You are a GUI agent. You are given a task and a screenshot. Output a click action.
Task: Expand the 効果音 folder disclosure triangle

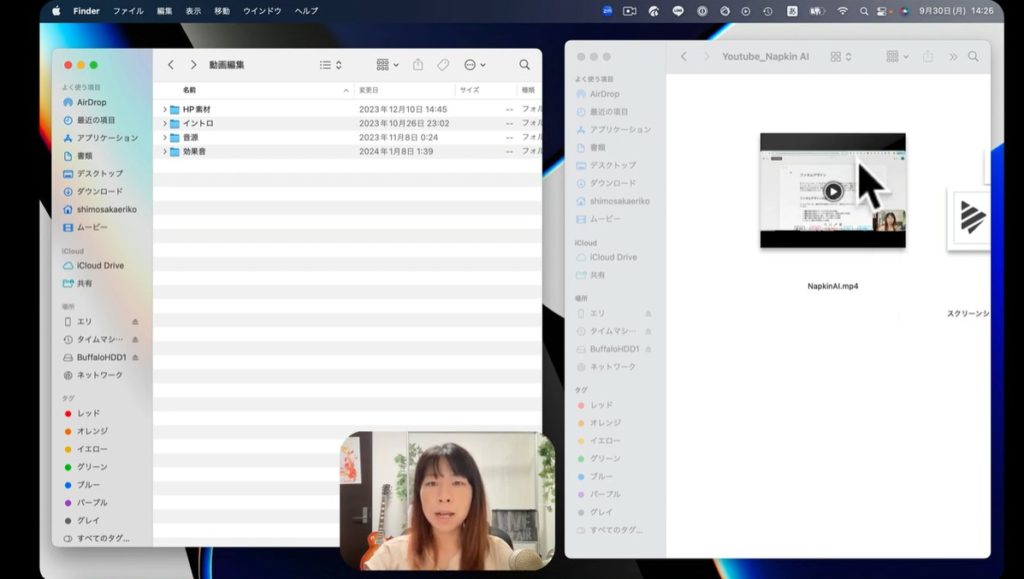tap(164, 151)
